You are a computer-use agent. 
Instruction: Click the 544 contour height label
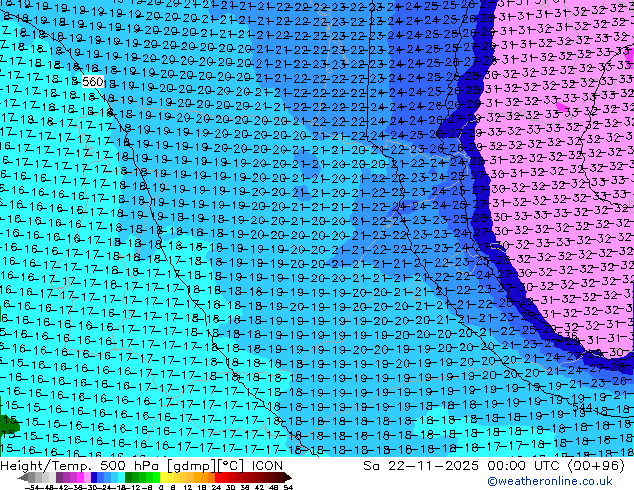point(582,408)
